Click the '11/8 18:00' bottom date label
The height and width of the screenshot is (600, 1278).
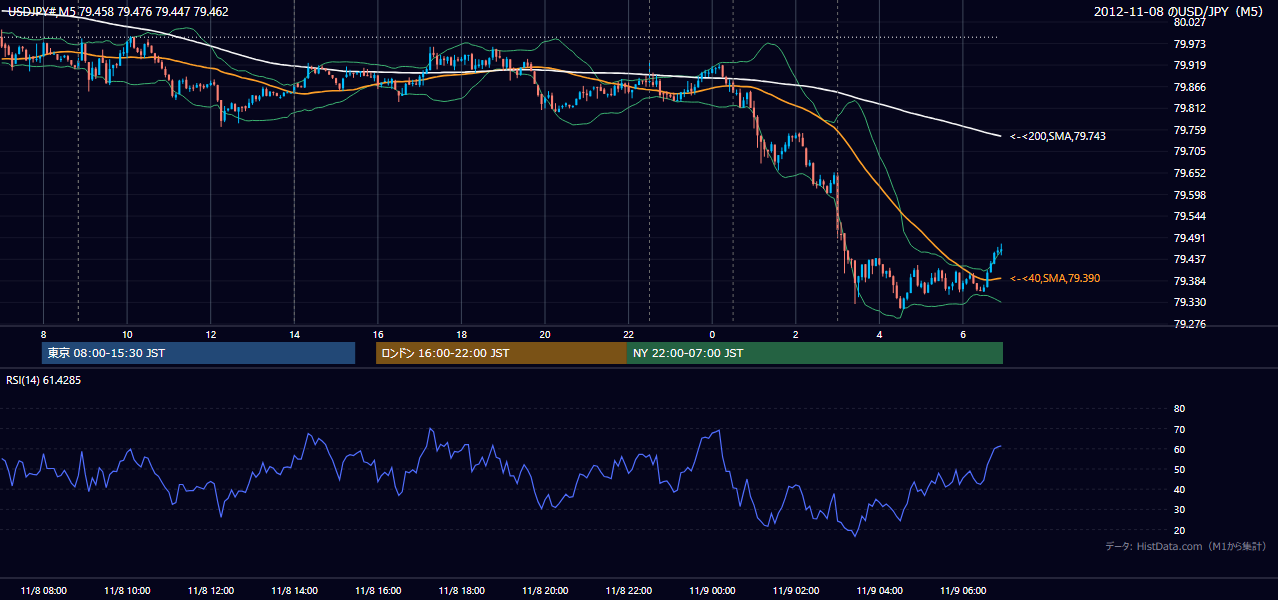[461, 591]
